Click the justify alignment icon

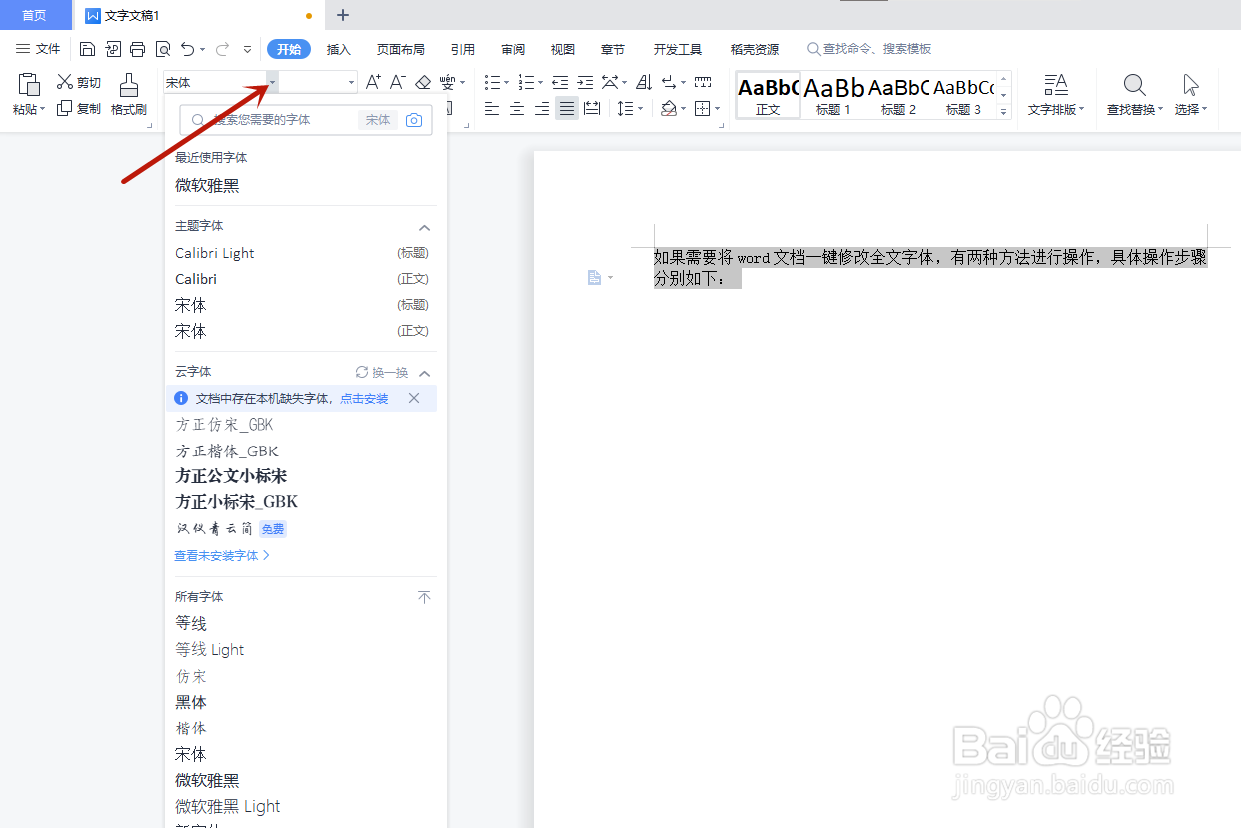click(x=567, y=108)
